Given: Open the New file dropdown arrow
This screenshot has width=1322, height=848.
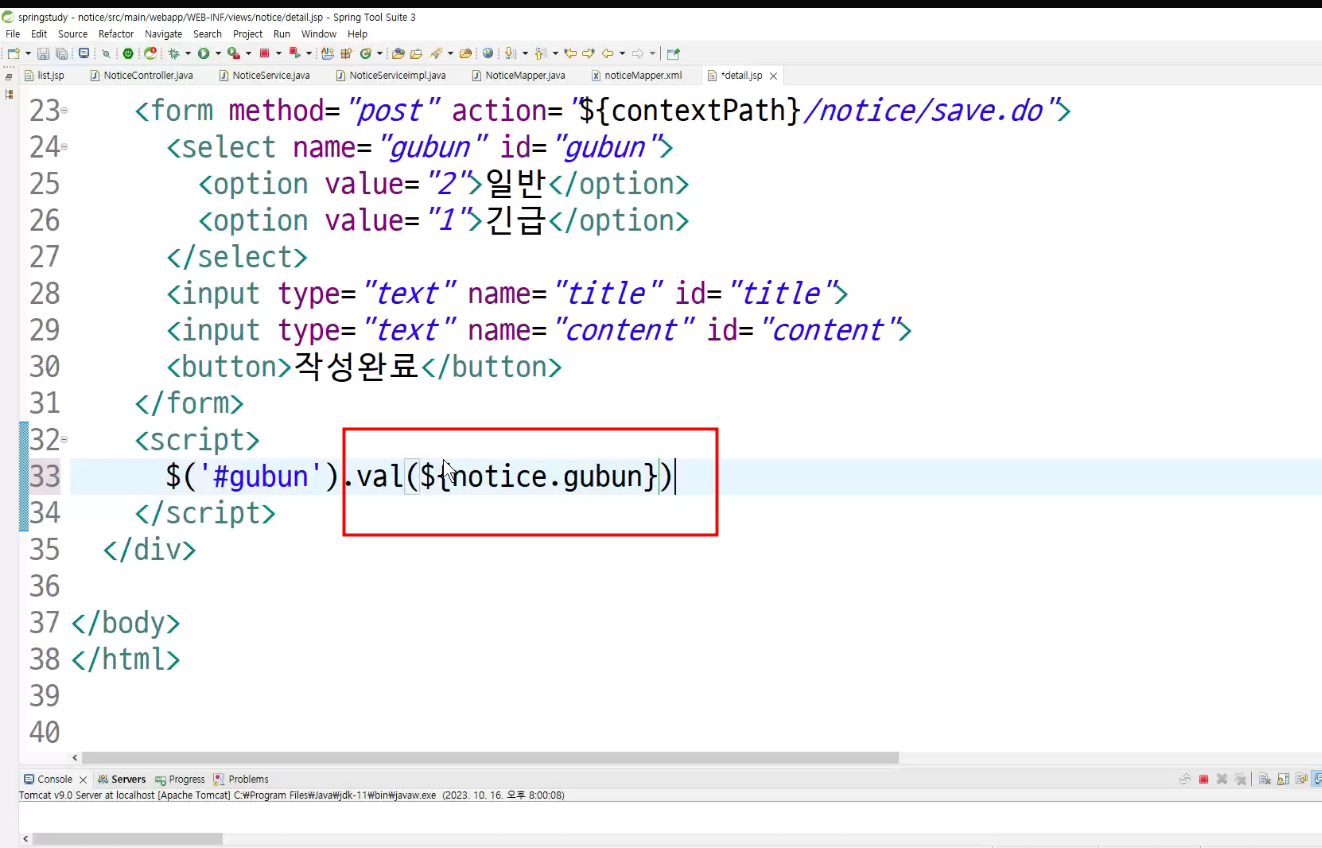Looking at the screenshot, I should click(27, 54).
